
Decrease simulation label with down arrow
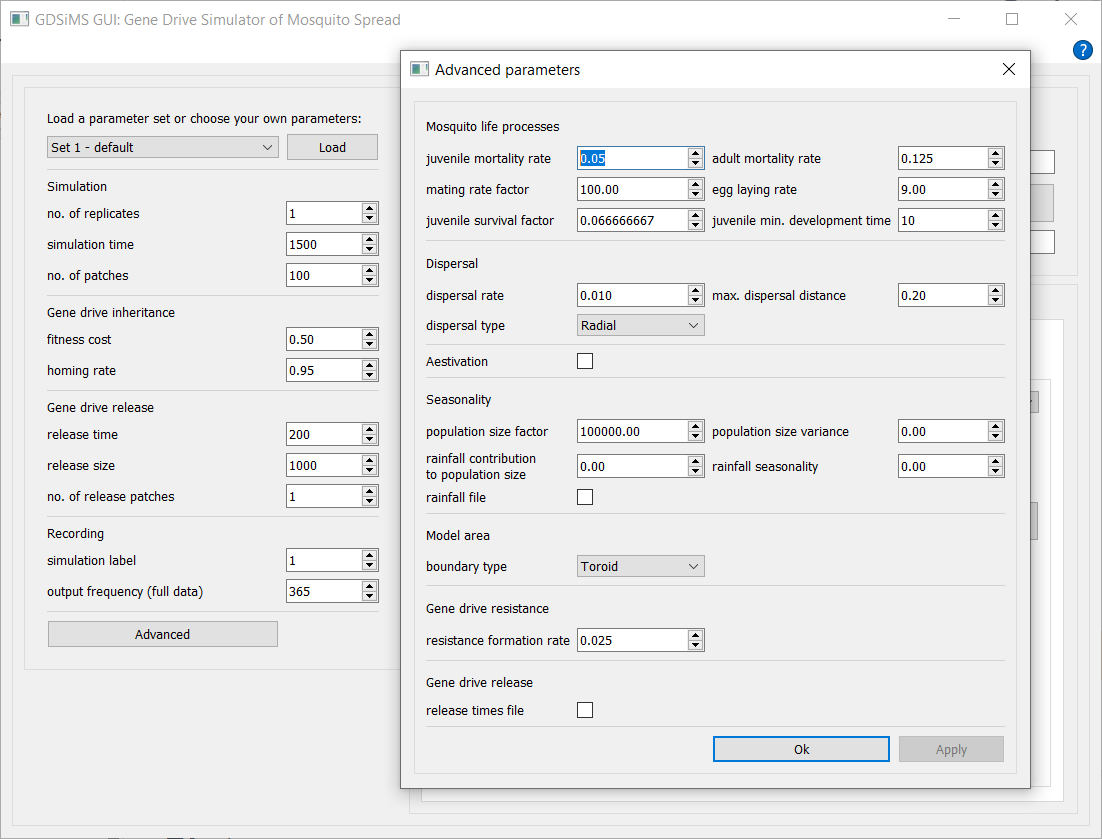(x=370, y=565)
